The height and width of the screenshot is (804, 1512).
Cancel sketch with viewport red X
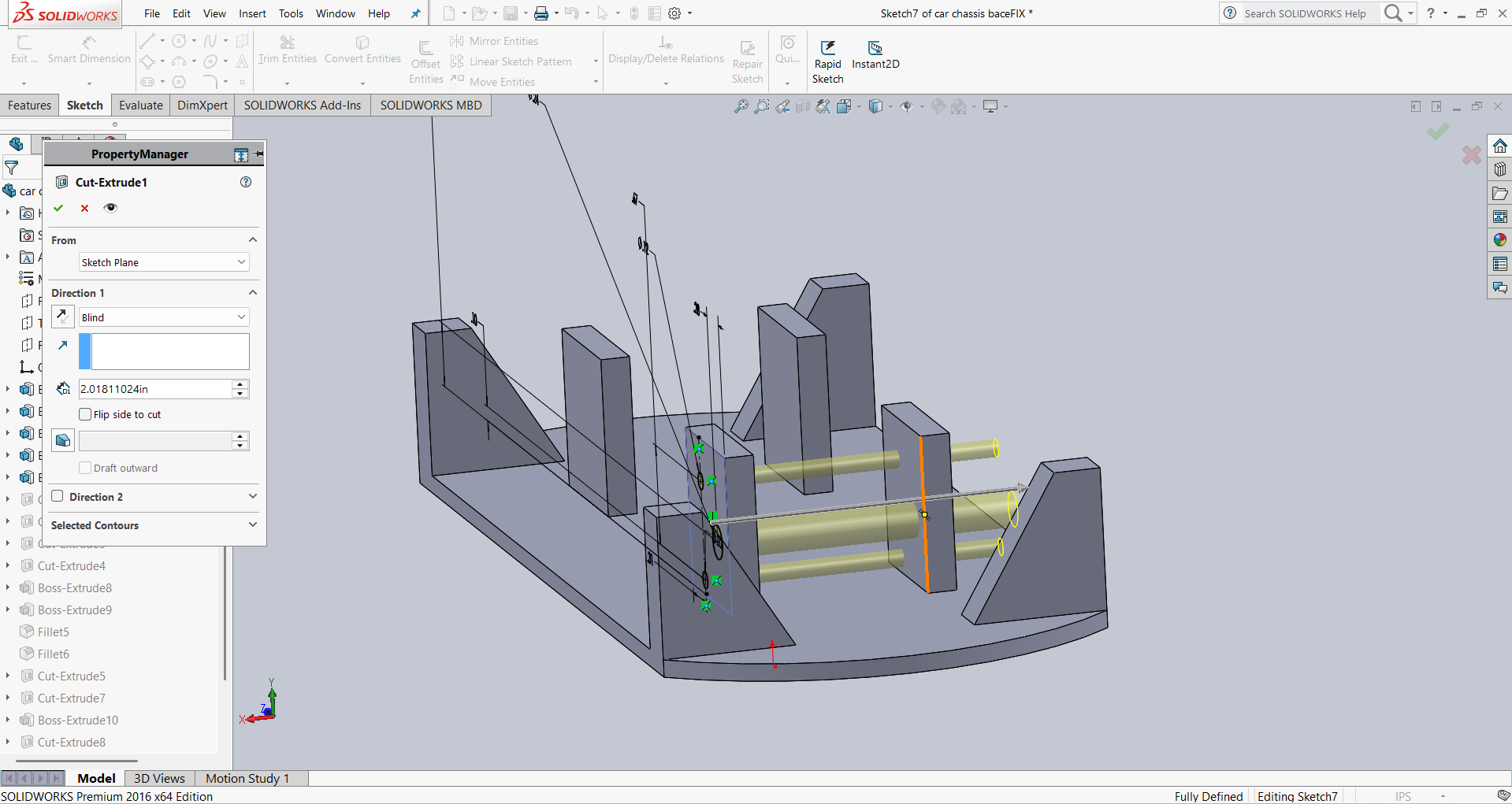click(x=1471, y=155)
